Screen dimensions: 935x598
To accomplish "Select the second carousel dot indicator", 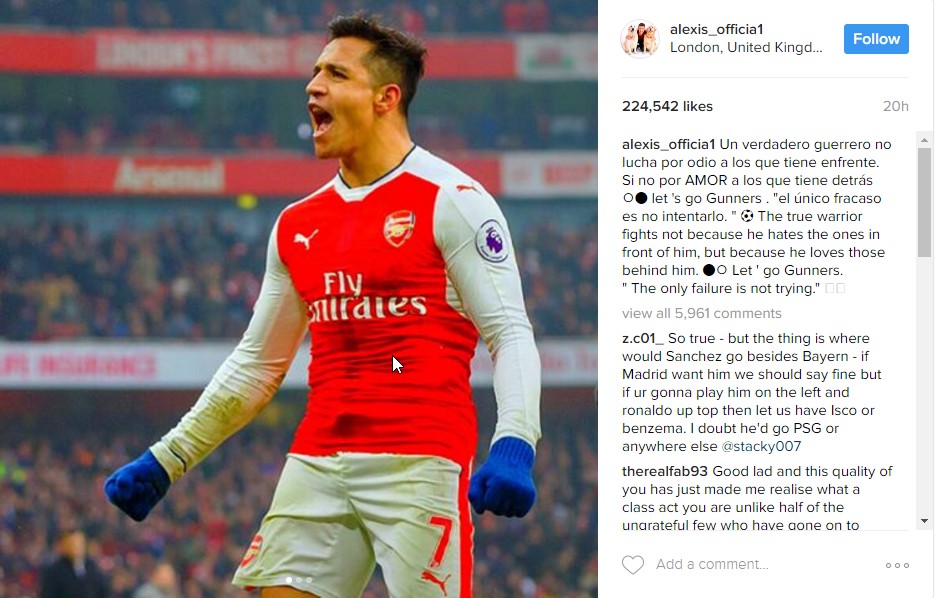I will pos(299,580).
